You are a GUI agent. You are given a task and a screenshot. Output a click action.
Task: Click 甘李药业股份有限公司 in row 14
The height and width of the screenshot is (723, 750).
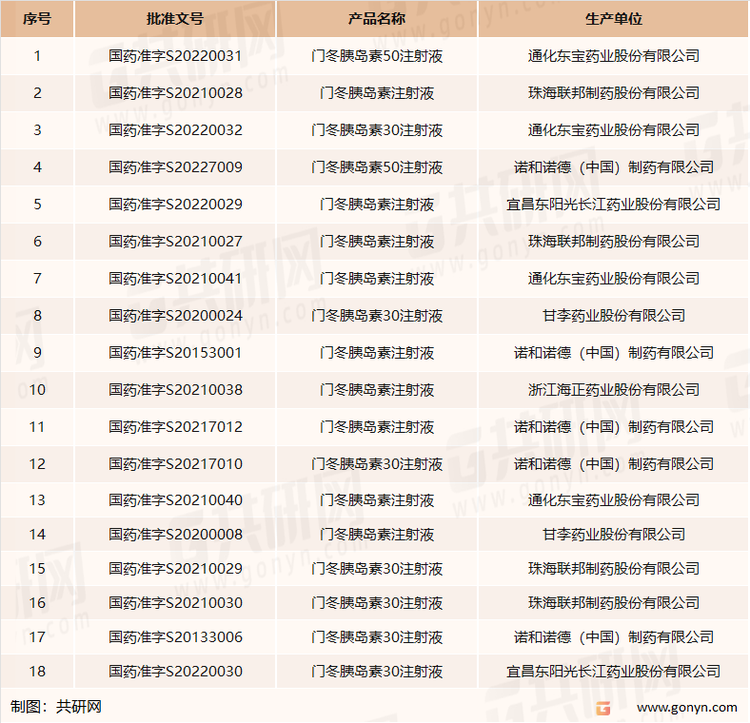coord(614,534)
